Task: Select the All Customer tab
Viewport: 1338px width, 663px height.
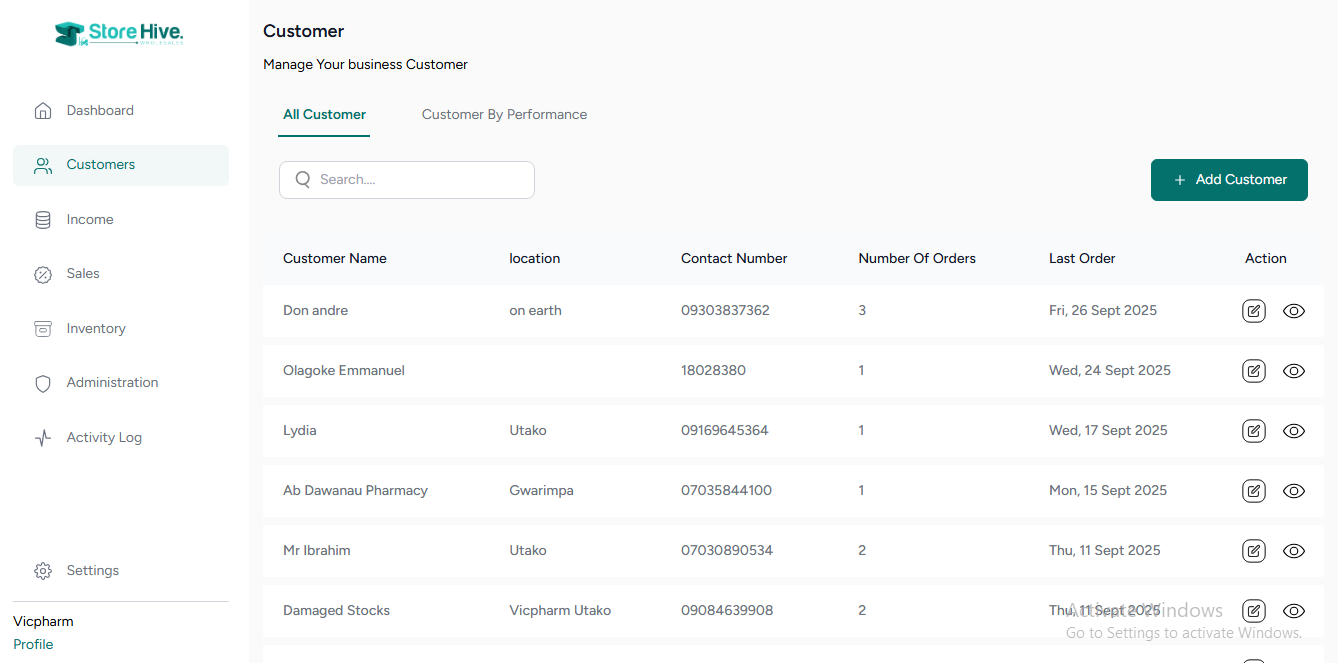Action: (x=324, y=115)
